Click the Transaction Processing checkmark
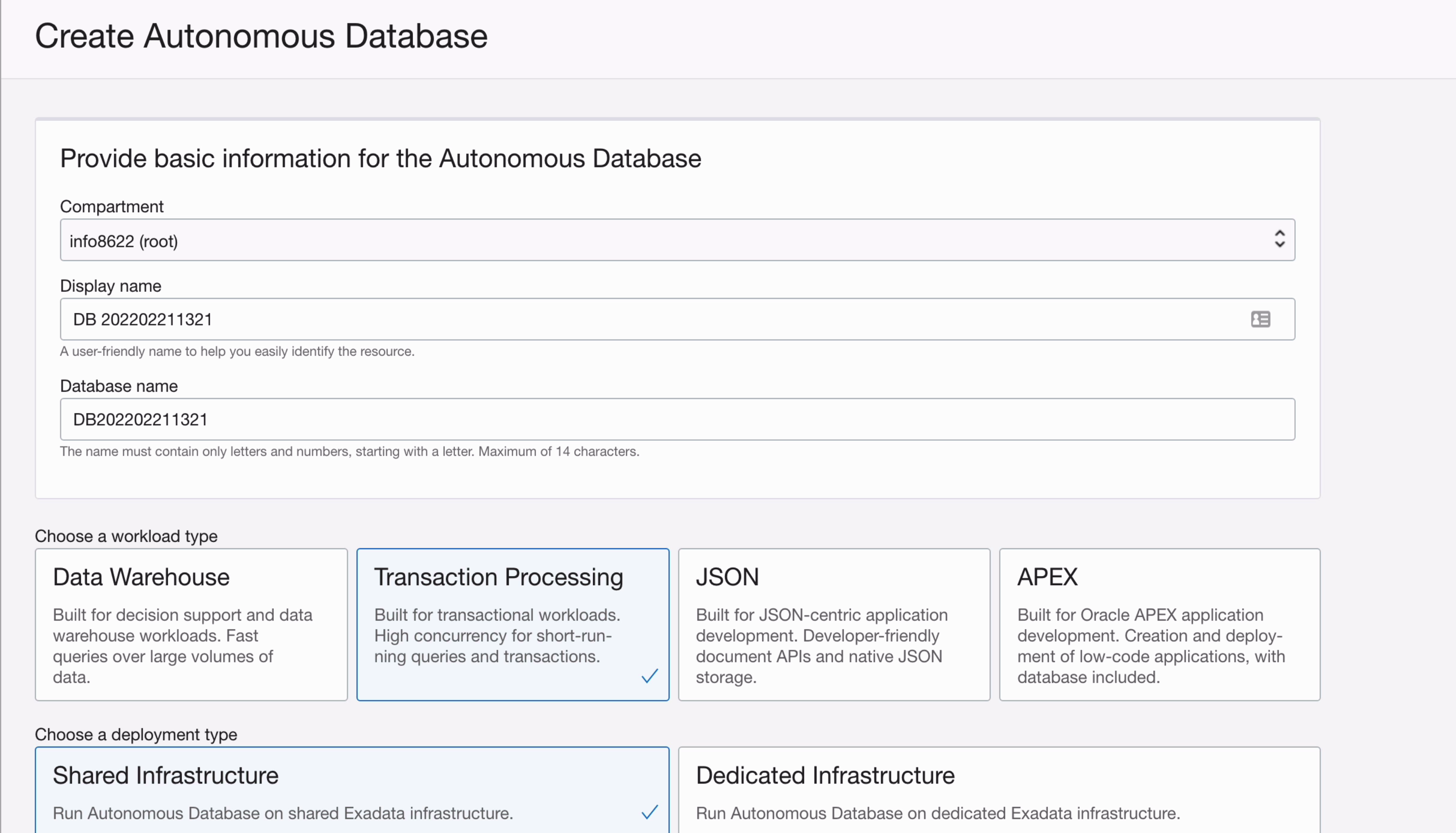This screenshot has width=1456, height=833. click(650, 676)
